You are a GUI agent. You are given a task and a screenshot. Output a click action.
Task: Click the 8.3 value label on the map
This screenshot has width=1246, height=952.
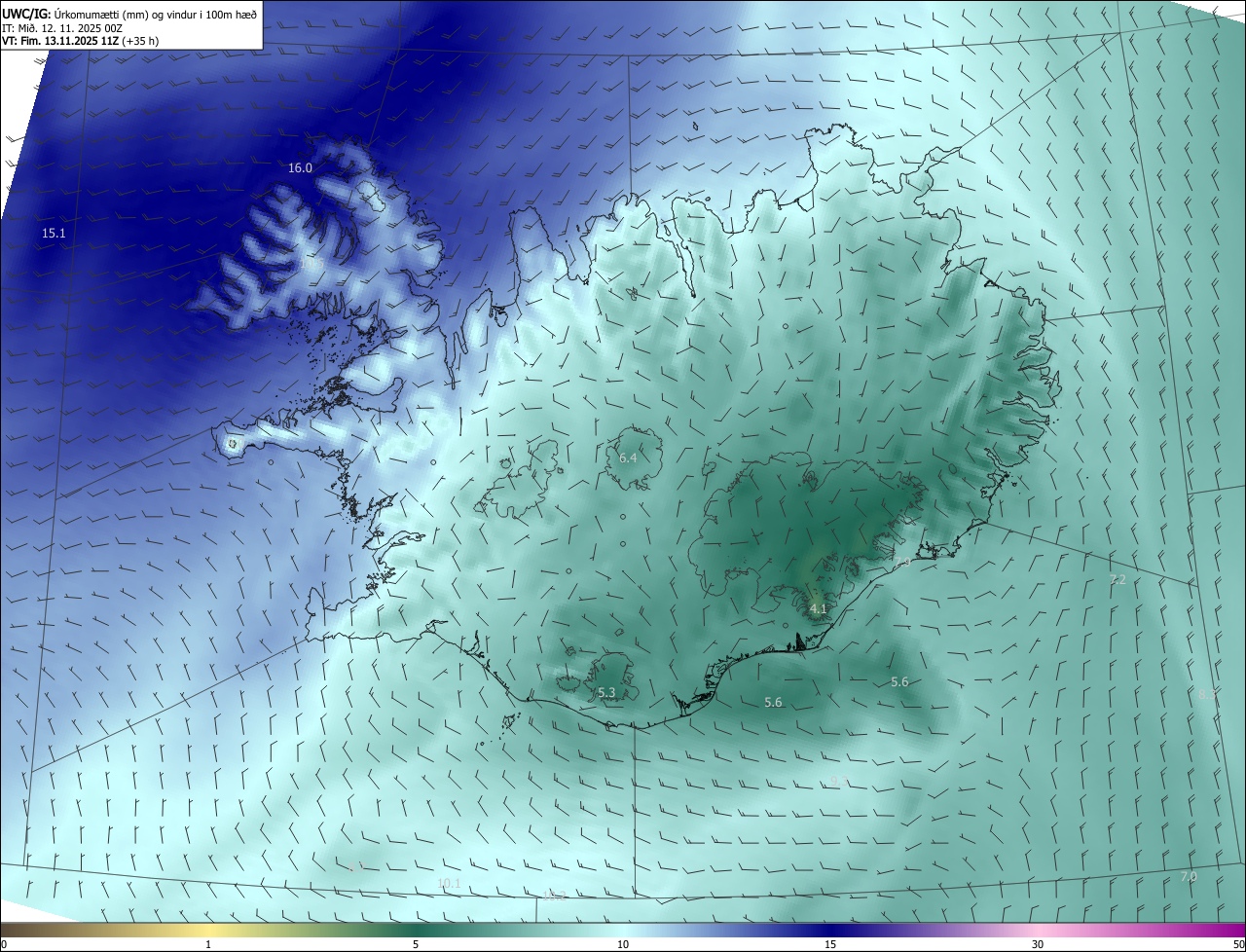coord(1207,694)
